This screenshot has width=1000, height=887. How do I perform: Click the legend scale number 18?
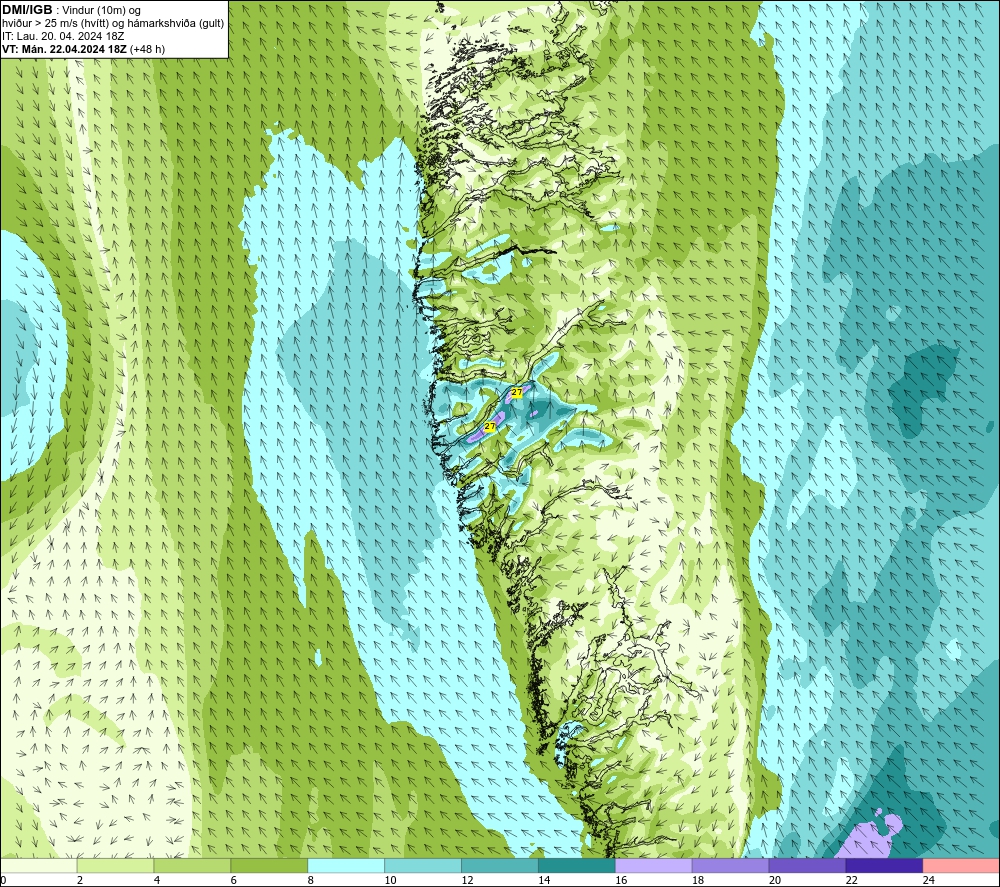tap(698, 880)
